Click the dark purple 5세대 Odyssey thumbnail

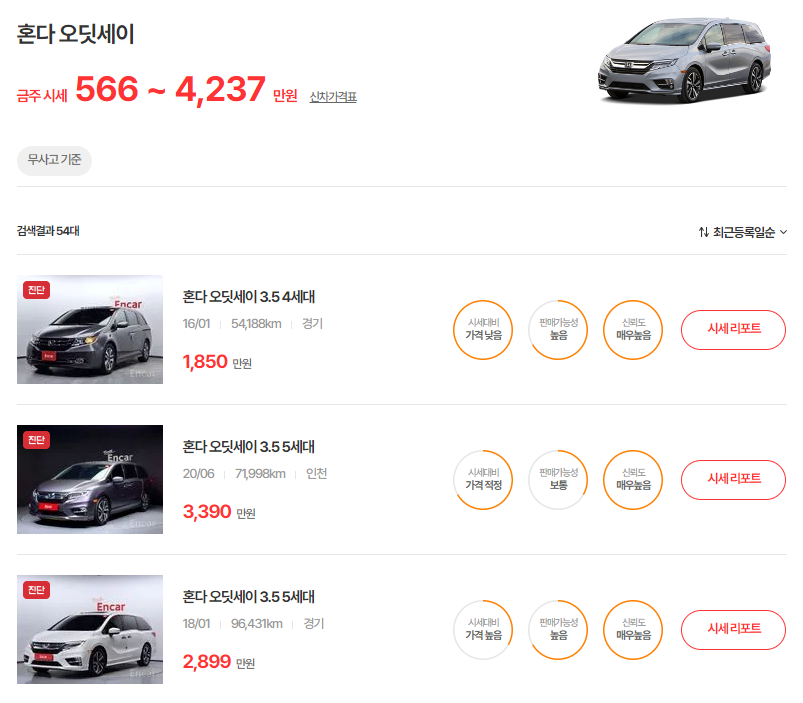click(90, 480)
